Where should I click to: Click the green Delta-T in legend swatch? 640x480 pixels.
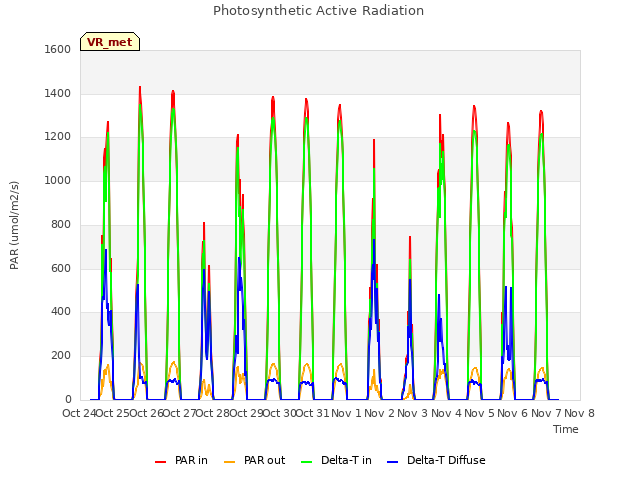[x=307, y=462]
